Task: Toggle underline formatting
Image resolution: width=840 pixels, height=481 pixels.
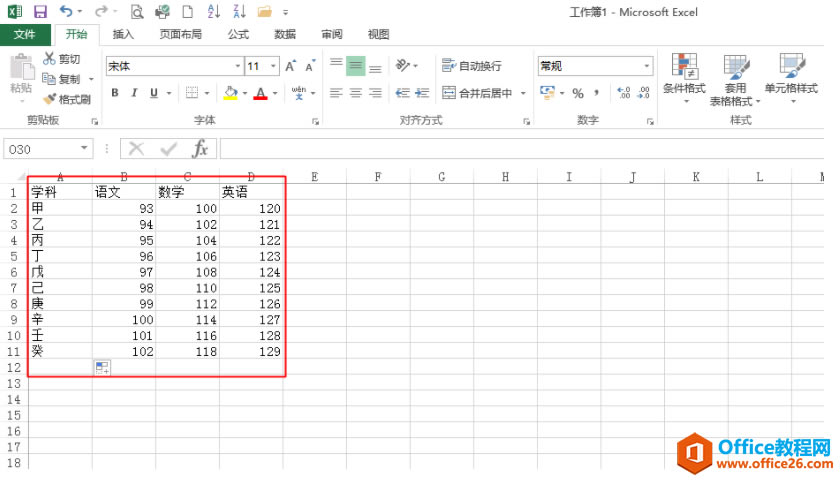Action: pyautogui.click(x=154, y=93)
